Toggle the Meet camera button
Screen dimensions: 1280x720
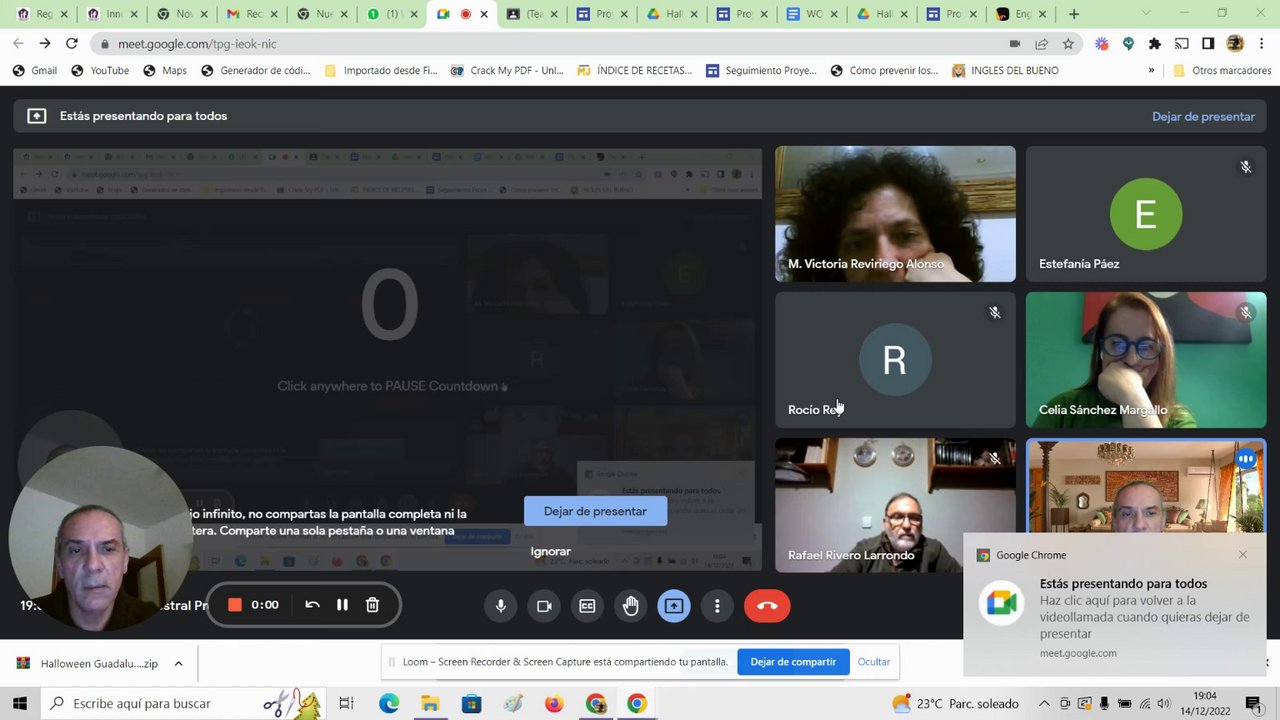(544, 606)
